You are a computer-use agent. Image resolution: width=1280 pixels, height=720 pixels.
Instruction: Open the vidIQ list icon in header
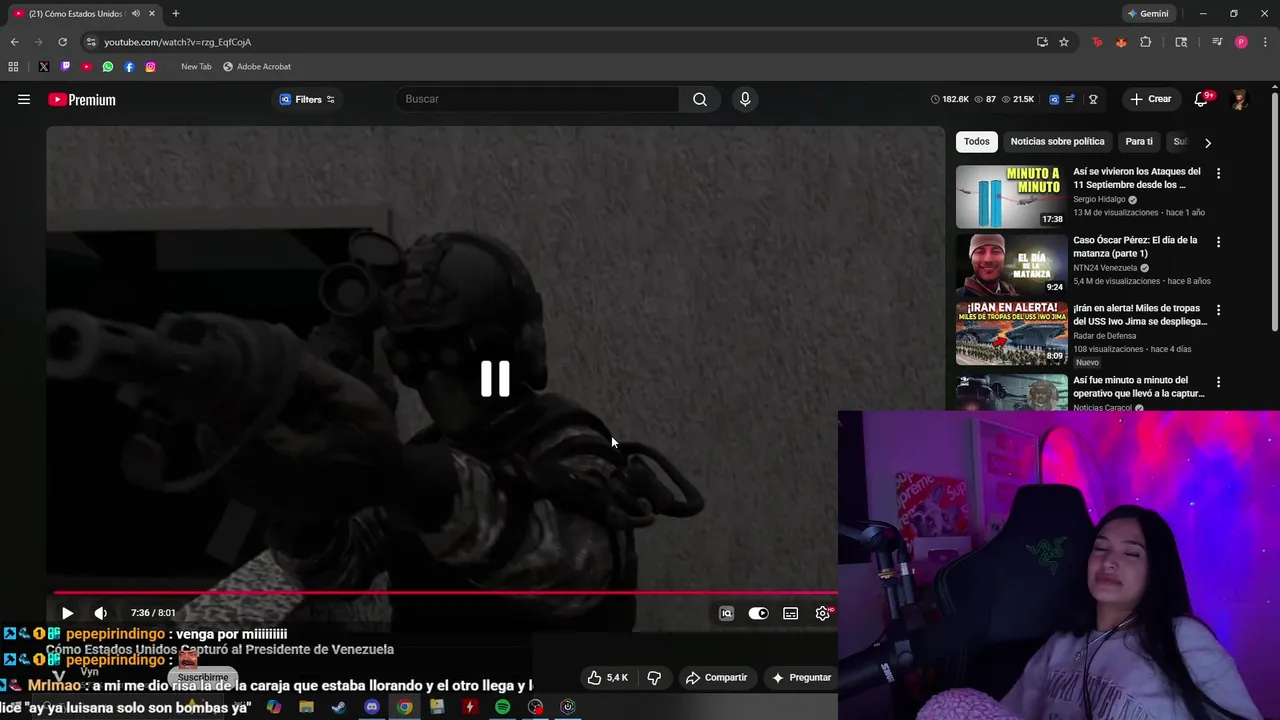(x=1070, y=99)
